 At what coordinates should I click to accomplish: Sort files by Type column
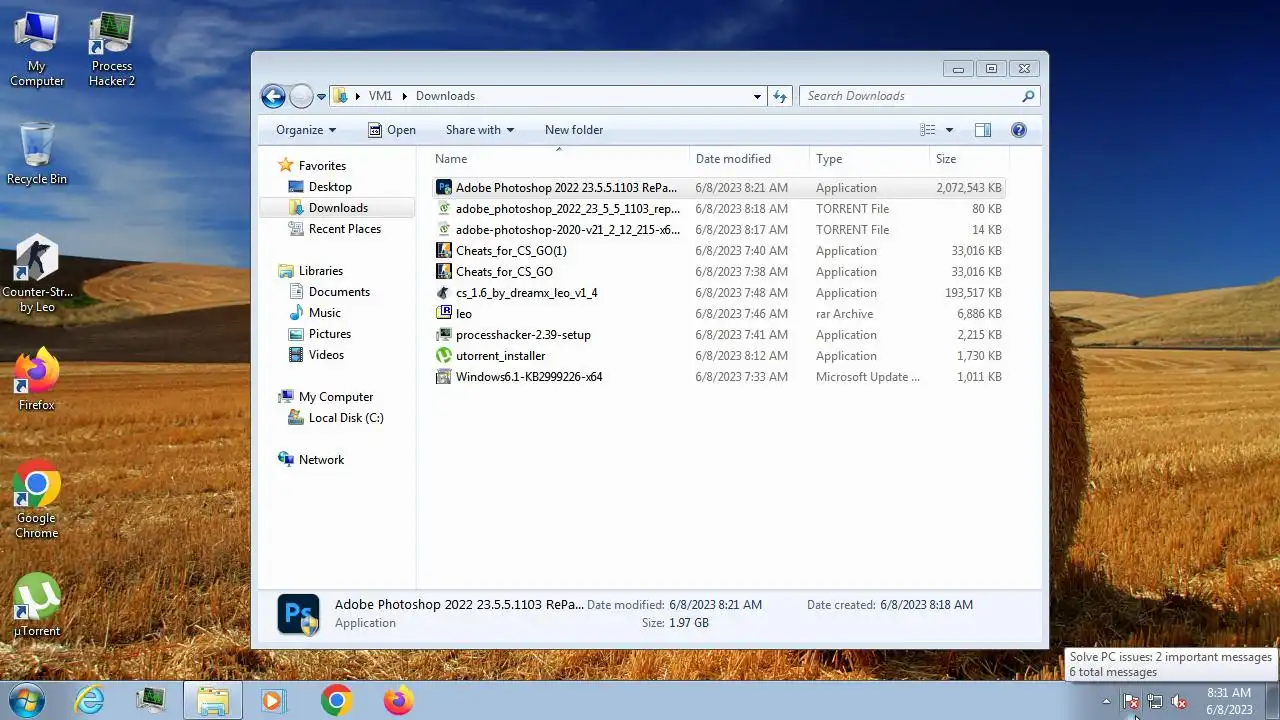pyautogui.click(x=869, y=159)
